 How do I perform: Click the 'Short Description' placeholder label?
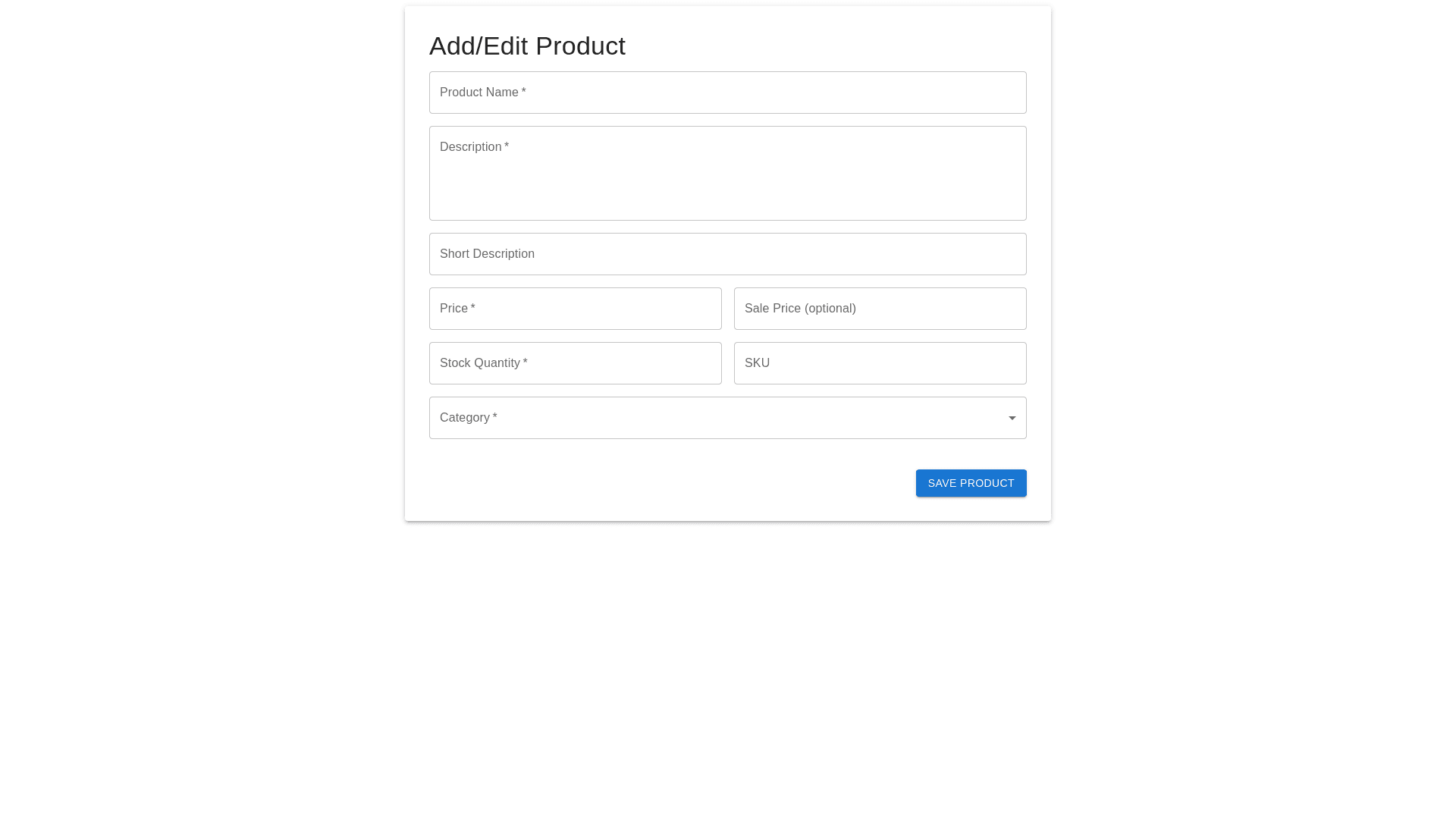pyautogui.click(x=487, y=254)
